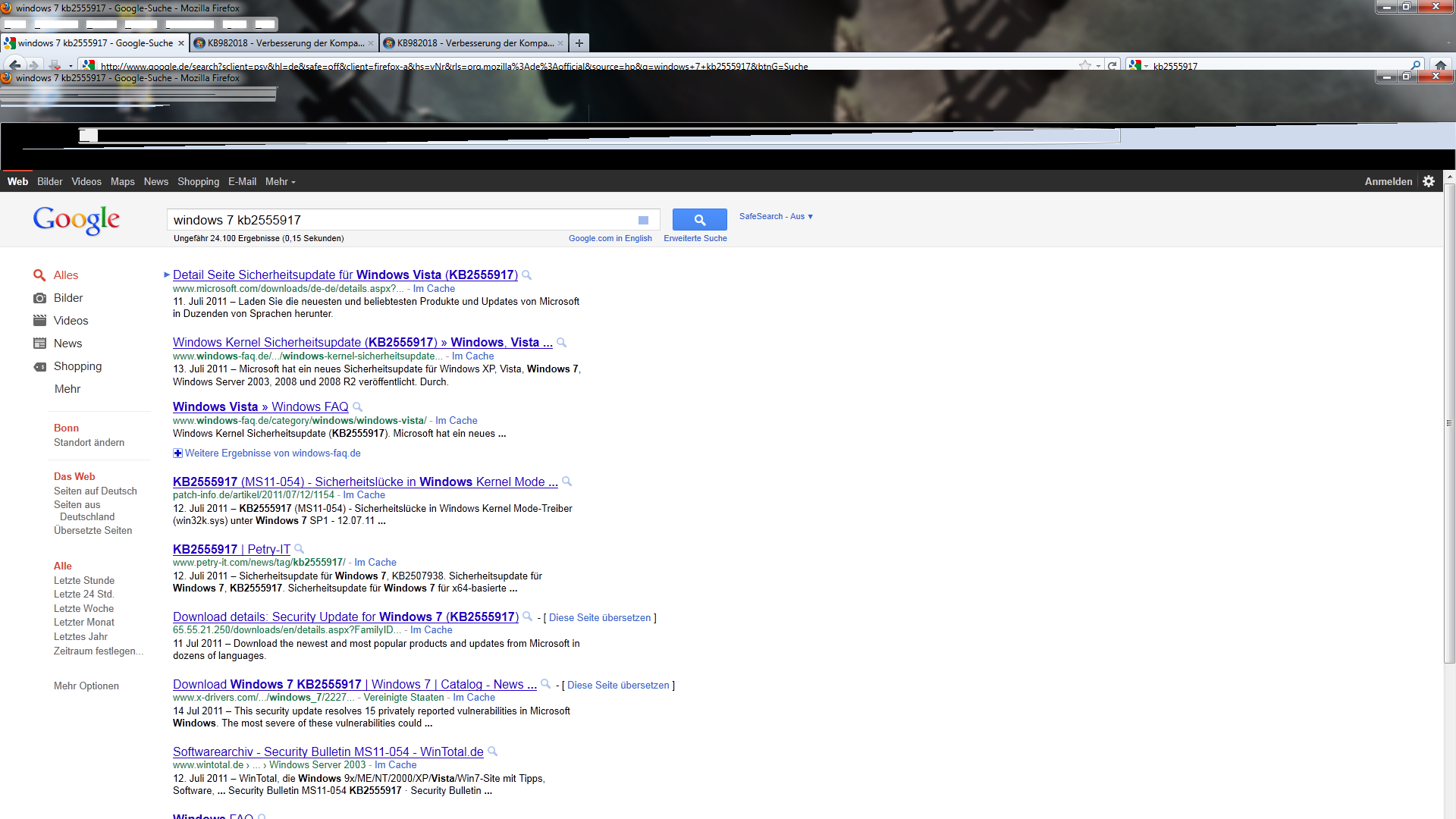Preview the Windows Kernel Sicherheitsupdate result magnifier

[x=562, y=343]
